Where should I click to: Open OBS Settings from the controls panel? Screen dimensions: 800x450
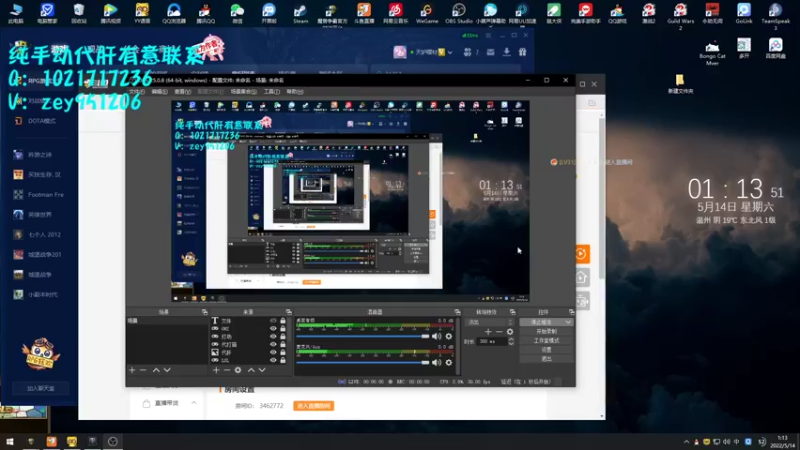546,350
